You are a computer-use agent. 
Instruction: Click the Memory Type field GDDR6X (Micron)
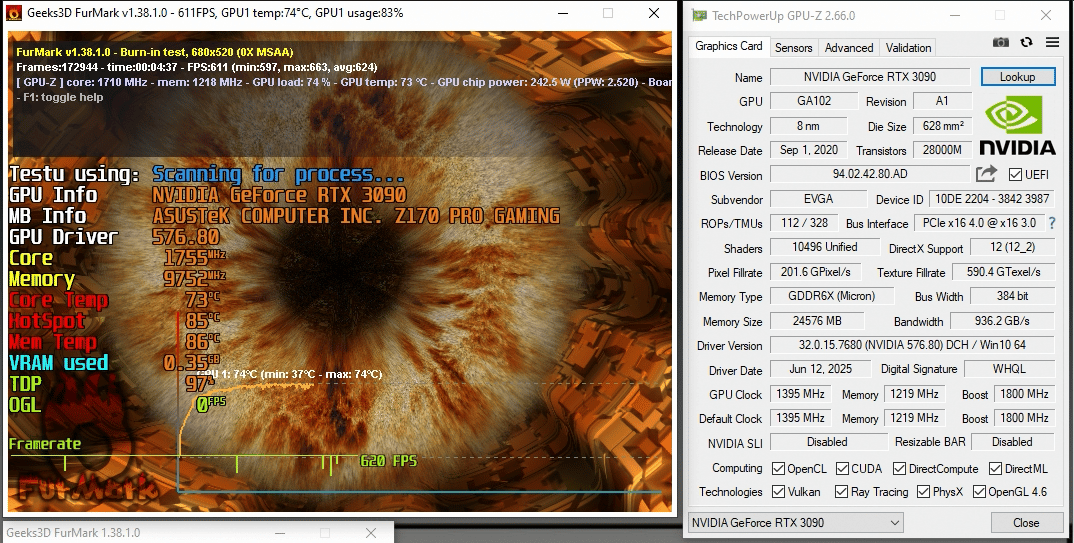(832, 296)
